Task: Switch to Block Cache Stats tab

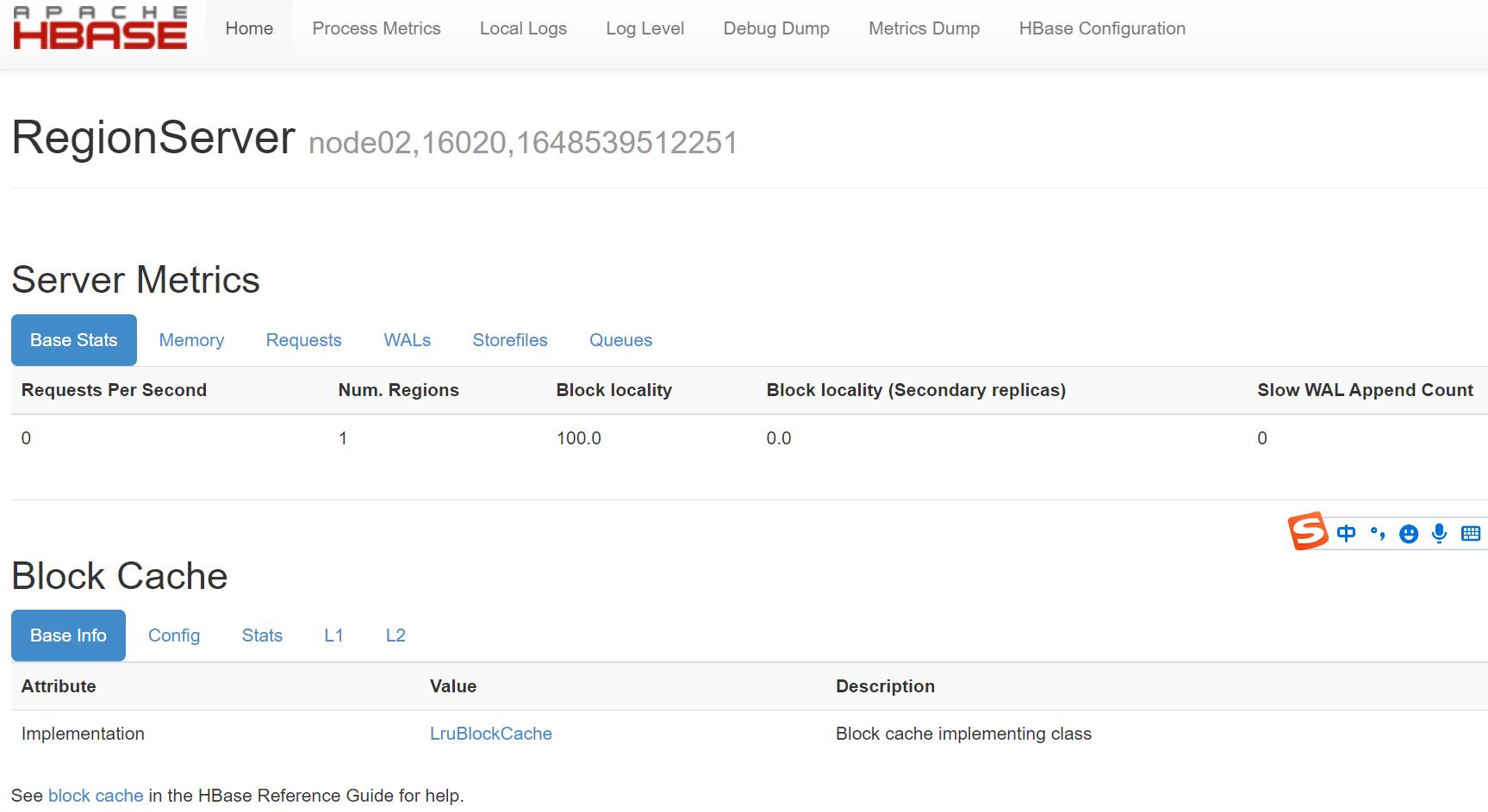Action: 262,635
